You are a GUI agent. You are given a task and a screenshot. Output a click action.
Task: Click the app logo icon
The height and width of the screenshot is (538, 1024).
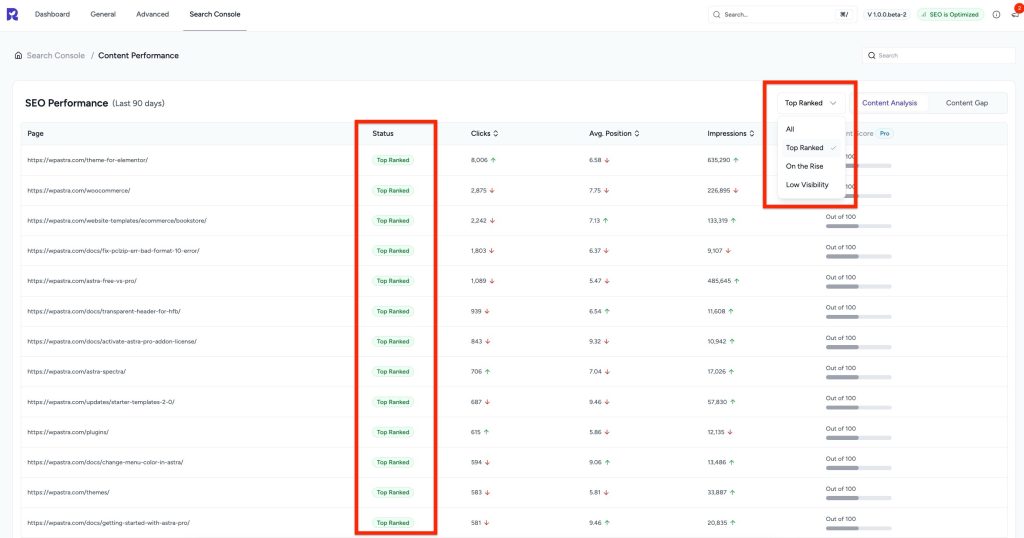coord(12,14)
